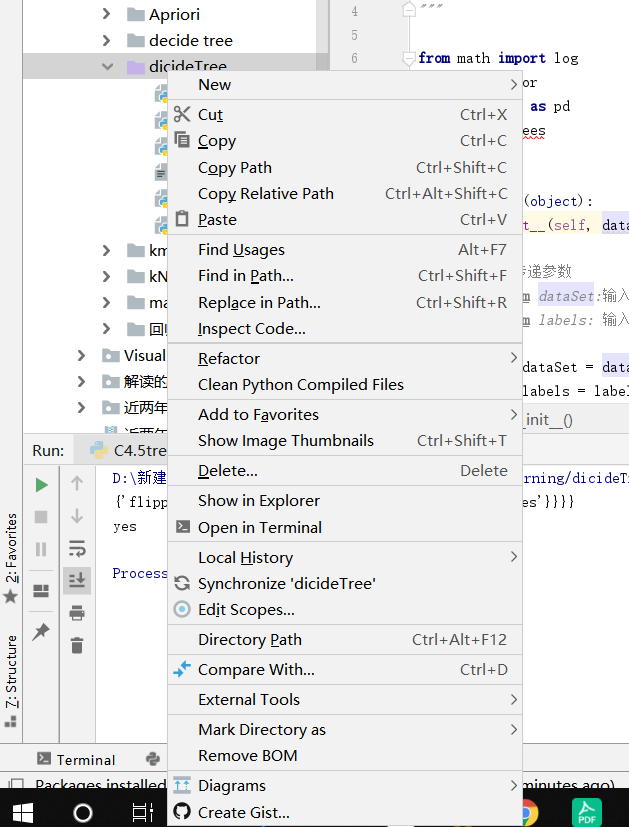
Task: Click the print console output icon
Action: pos(77,612)
